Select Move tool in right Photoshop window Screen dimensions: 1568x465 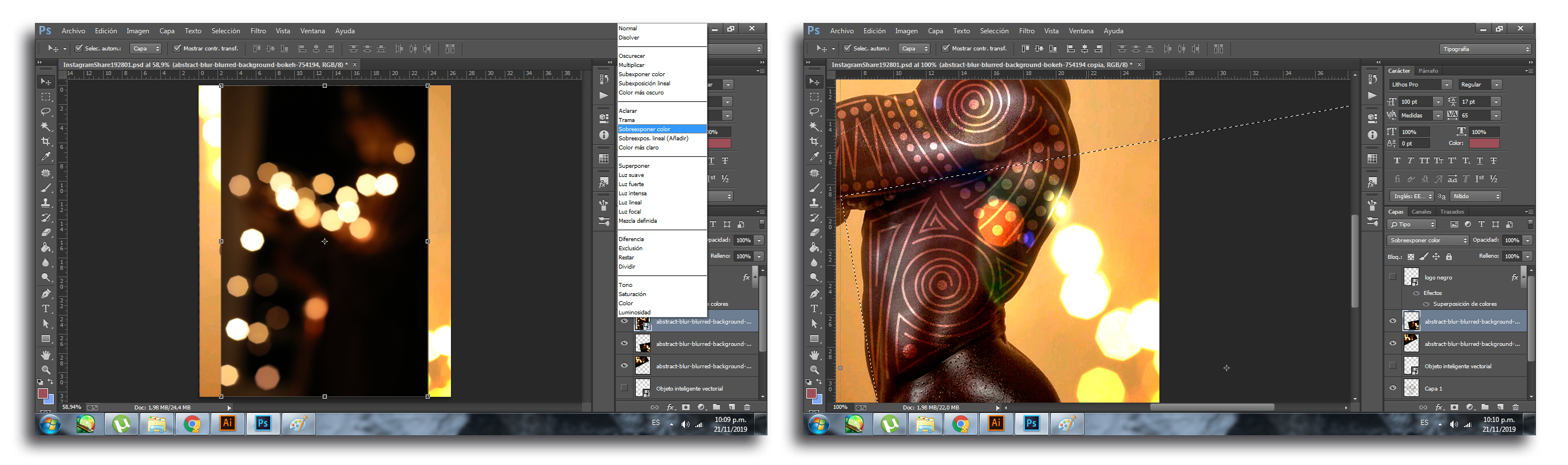[x=814, y=81]
